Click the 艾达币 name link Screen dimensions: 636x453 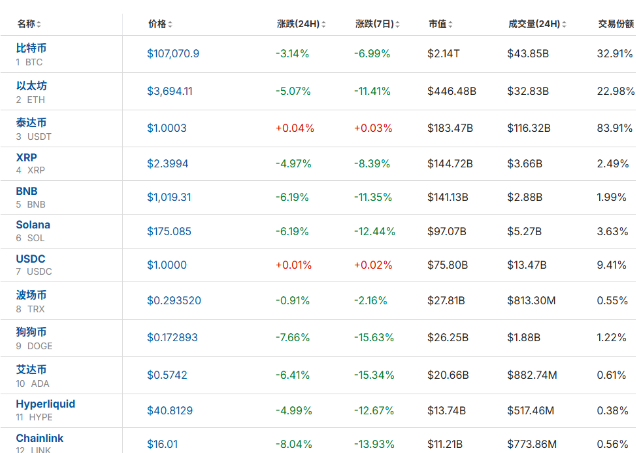tap(31, 370)
